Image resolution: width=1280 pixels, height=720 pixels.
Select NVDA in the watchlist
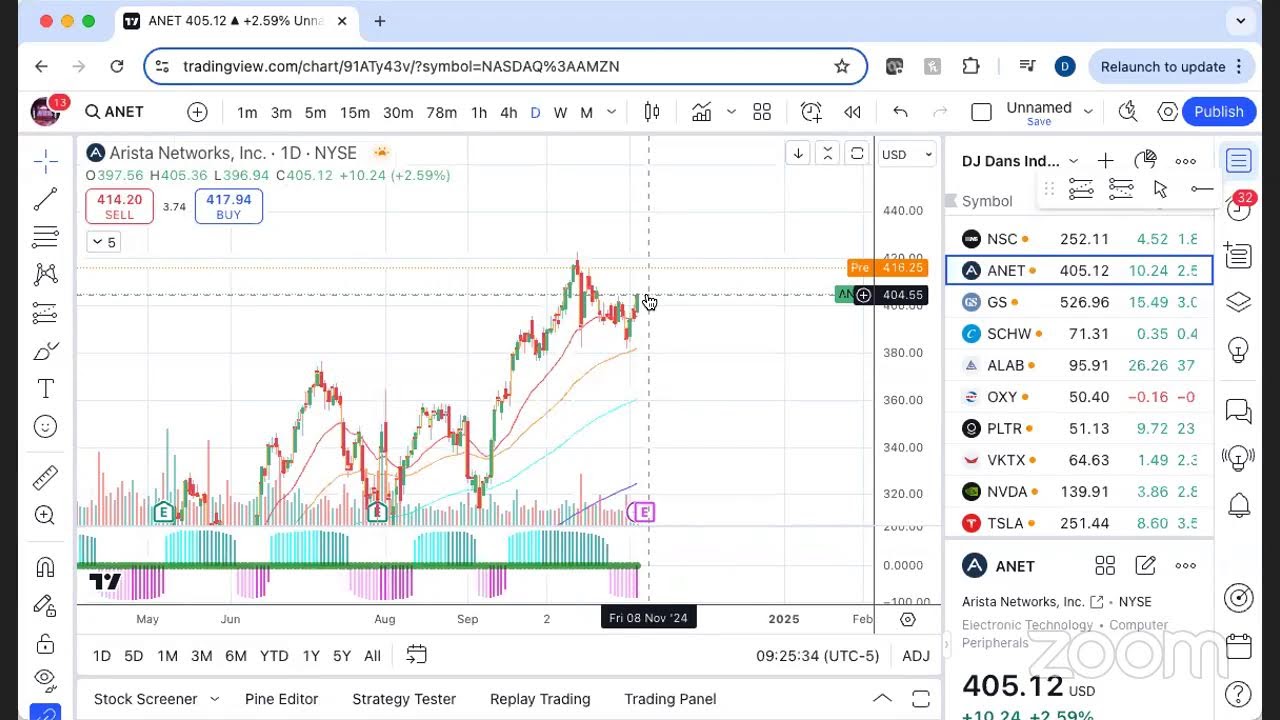click(x=1079, y=492)
